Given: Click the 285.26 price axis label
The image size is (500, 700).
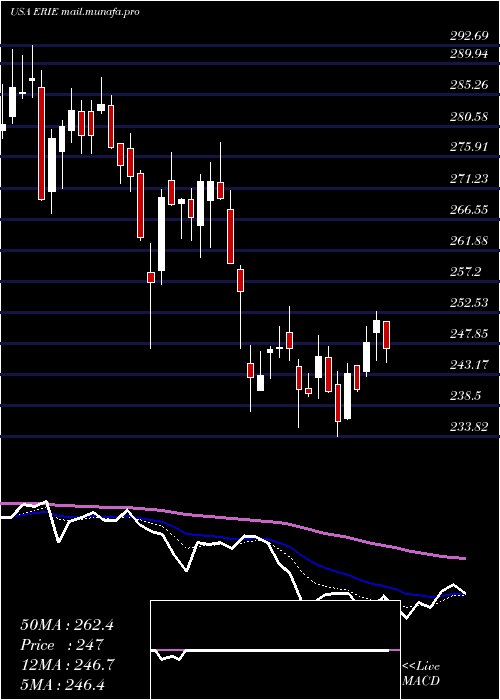Looking at the screenshot, I should (x=469, y=85).
